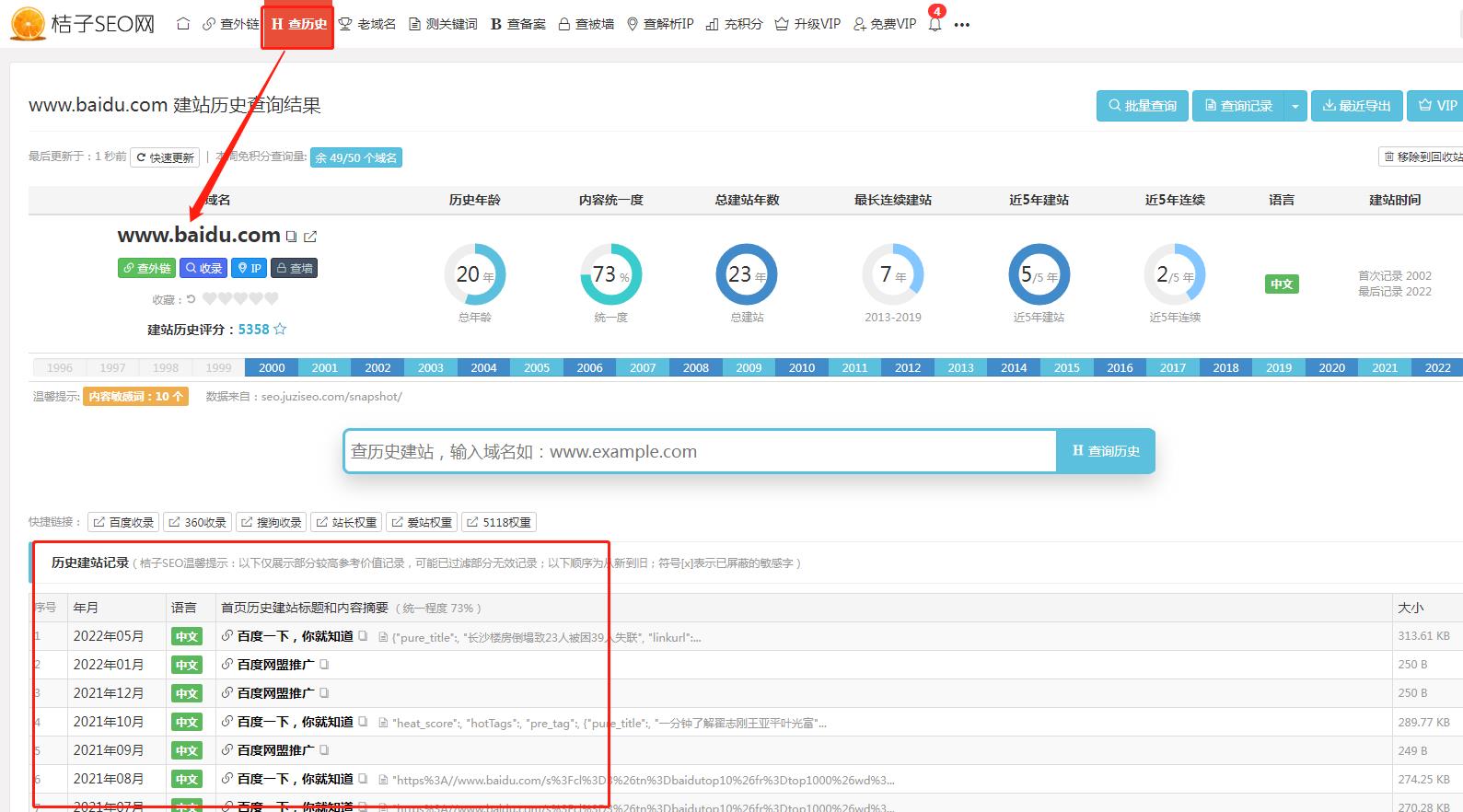Image resolution: width=1463 pixels, height=812 pixels.
Task: Reset favorite rating undo icon
Action: coord(191,299)
